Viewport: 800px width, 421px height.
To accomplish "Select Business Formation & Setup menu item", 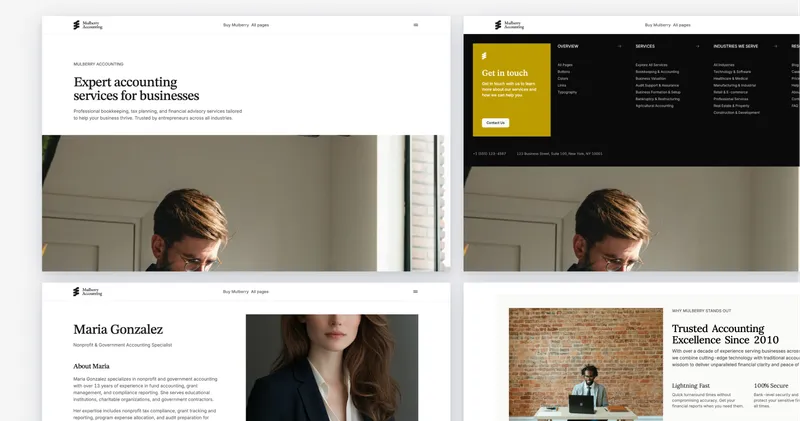I will click(x=658, y=92).
